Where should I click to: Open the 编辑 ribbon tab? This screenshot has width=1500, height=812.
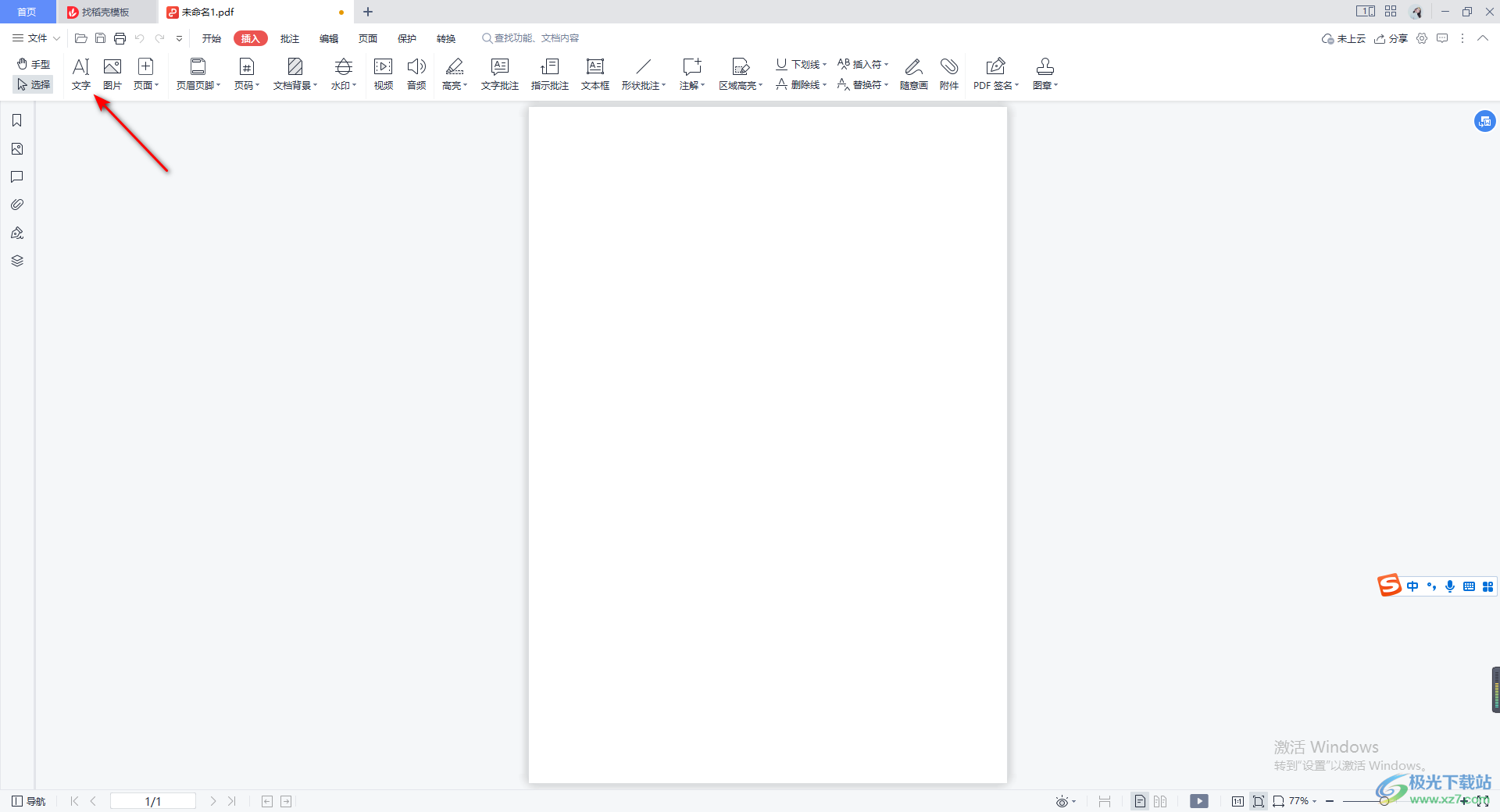click(329, 38)
